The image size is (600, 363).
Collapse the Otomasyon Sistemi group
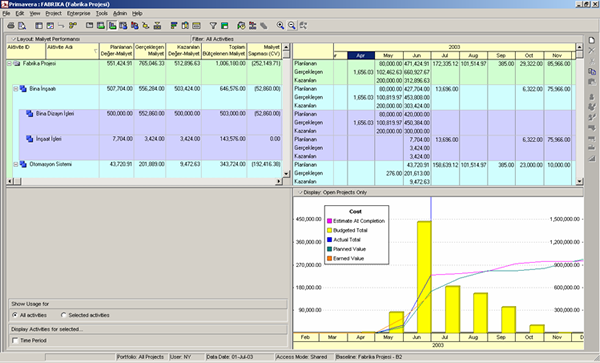click(16, 164)
